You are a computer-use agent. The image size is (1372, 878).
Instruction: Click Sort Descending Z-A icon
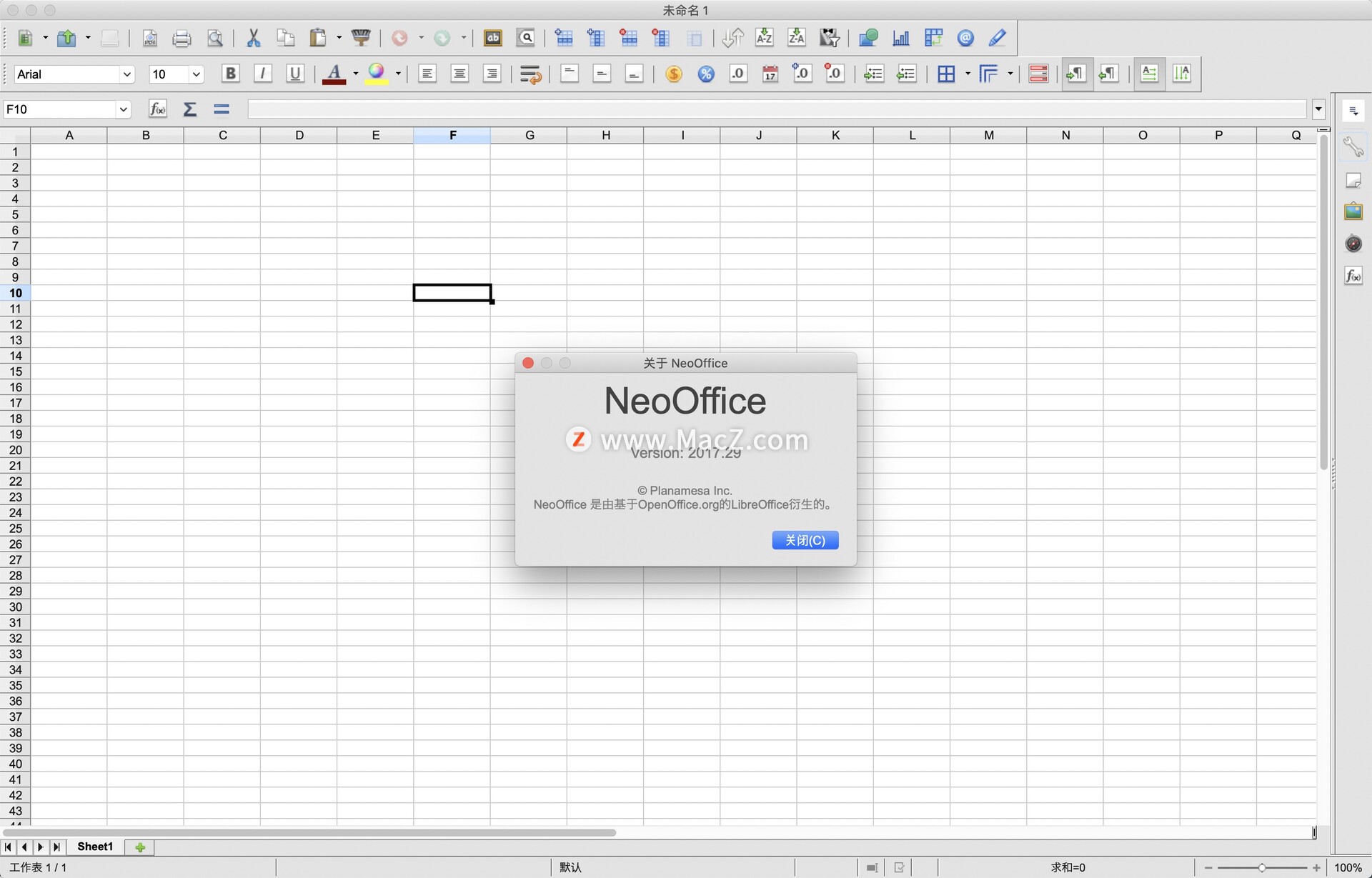tap(796, 38)
